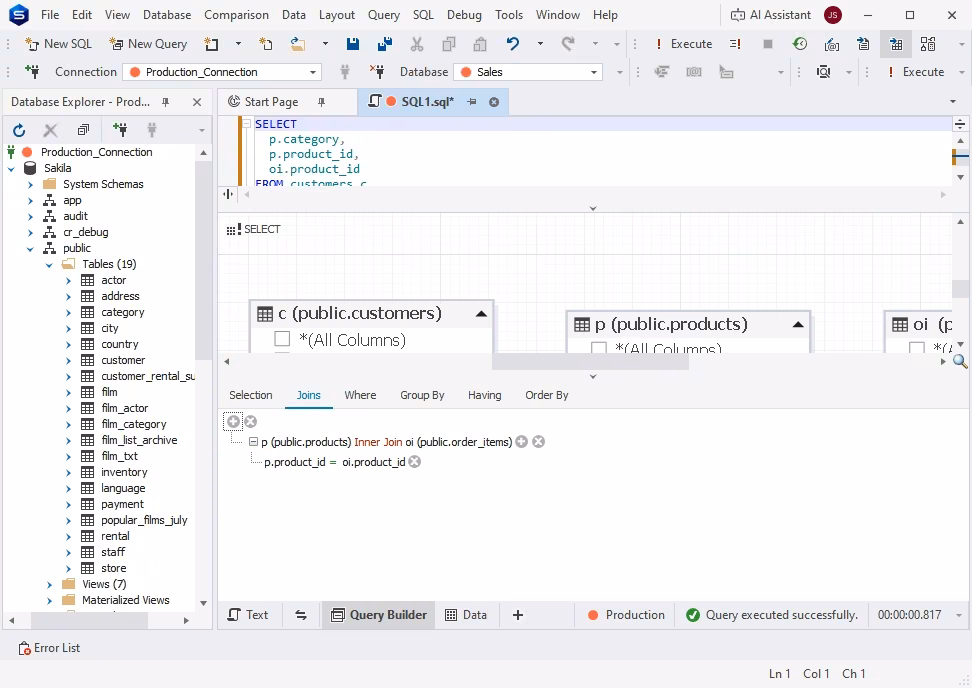The image size is (972, 688).
Task: Collapse the c (public.customers) table box
Action: coord(481,314)
